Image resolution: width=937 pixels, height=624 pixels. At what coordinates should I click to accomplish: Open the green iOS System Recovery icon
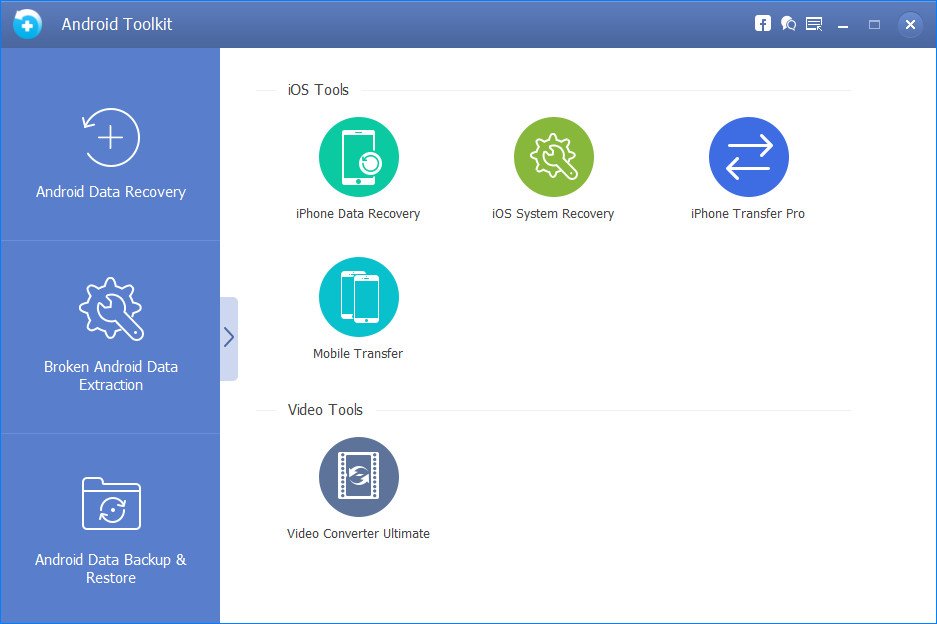[x=553, y=157]
